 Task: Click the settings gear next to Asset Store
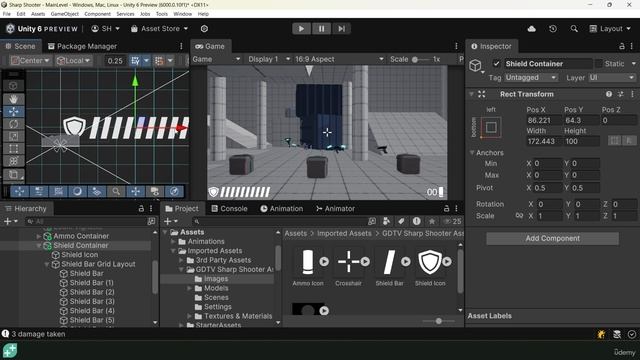click(204, 29)
